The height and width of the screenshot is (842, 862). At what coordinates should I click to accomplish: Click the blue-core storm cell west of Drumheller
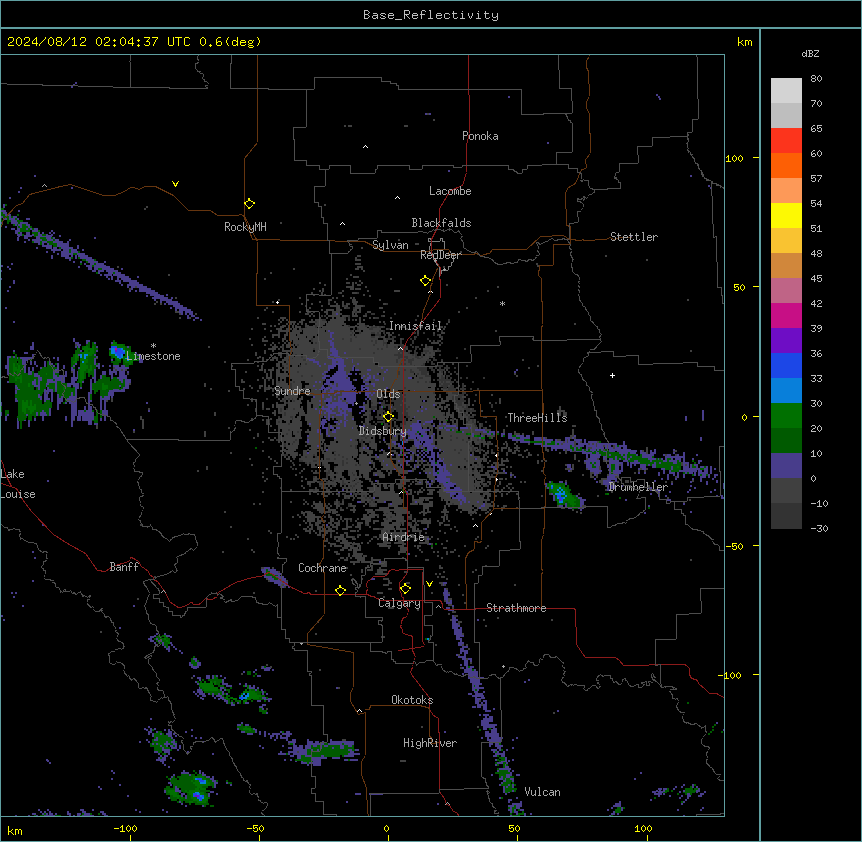[x=562, y=494]
